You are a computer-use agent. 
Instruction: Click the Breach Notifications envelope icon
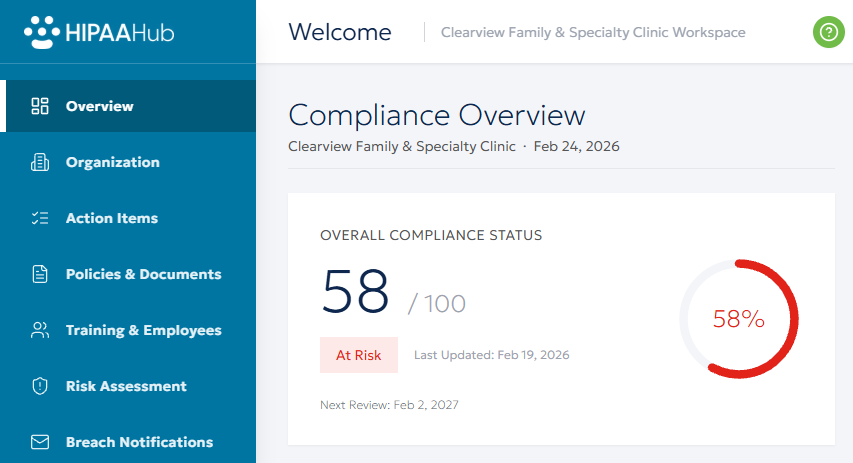tap(40, 442)
